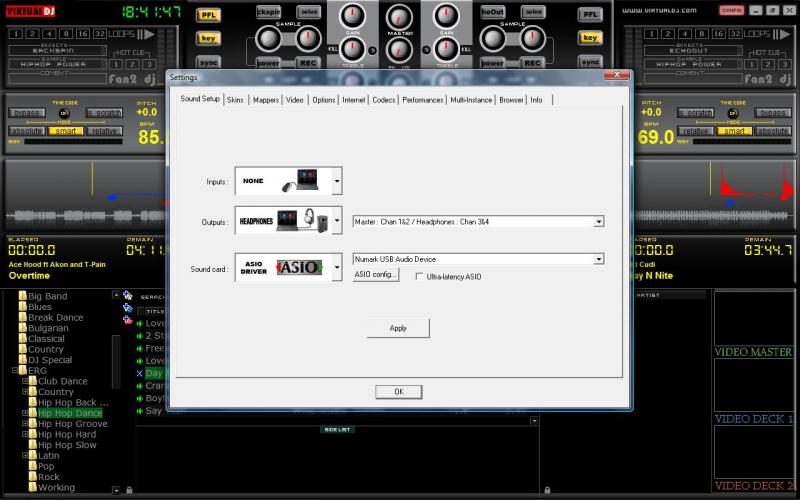This screenshot has height=500, width=800.
Task: Click the left deck loop play arrow icon
Action: click(x=149, y=34)
